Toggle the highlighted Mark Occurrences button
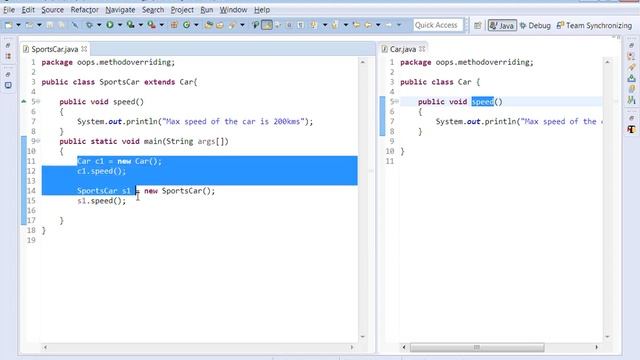This screenshot has height=360, width=640. (x=267, y=25)
